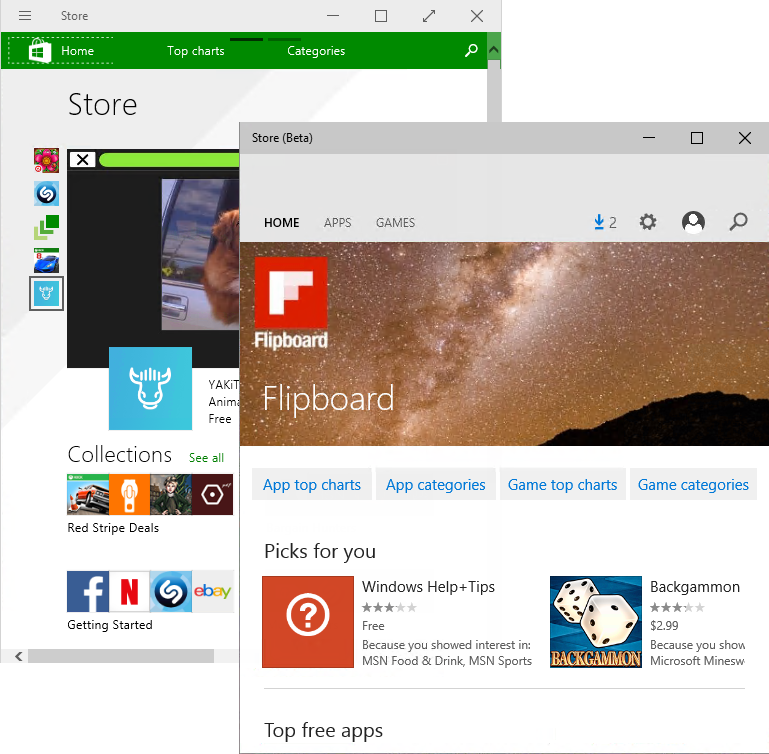The image size is (769, 754).
Task: Click the horizontal scrollbar thumb in the Store window
Action: click(121, 656)
